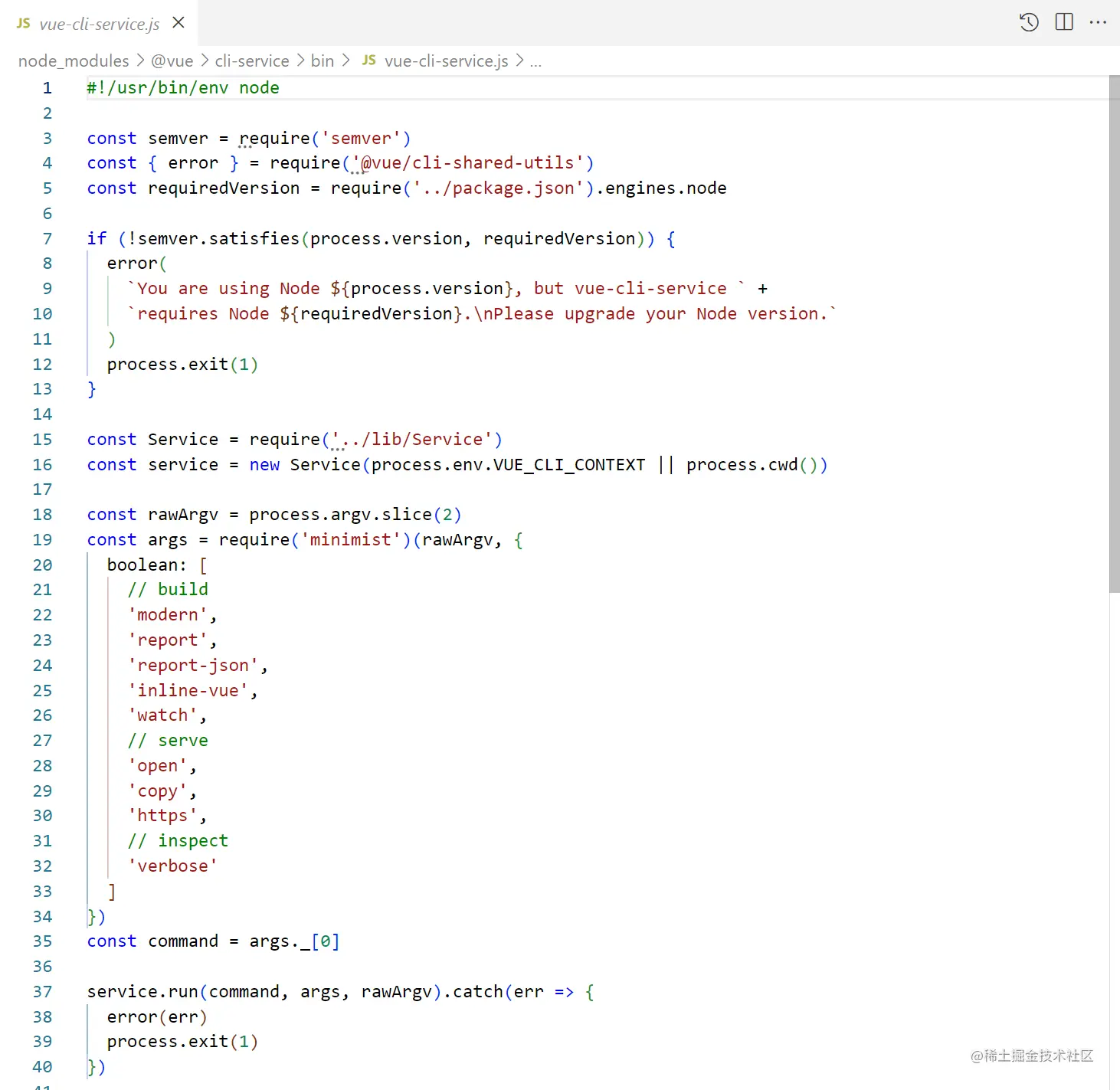This screenshot has height=1090, width=1120.
Task: Click the '// build' comment
Action: 168,590
